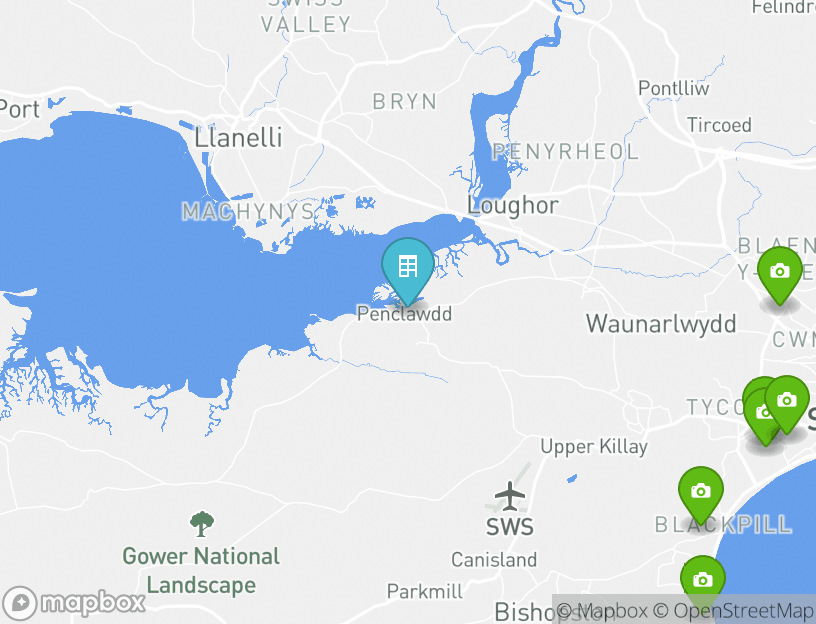Open the © OpenStreetMap attribution link
The image size is (816, 624).
tap(734, 610)
